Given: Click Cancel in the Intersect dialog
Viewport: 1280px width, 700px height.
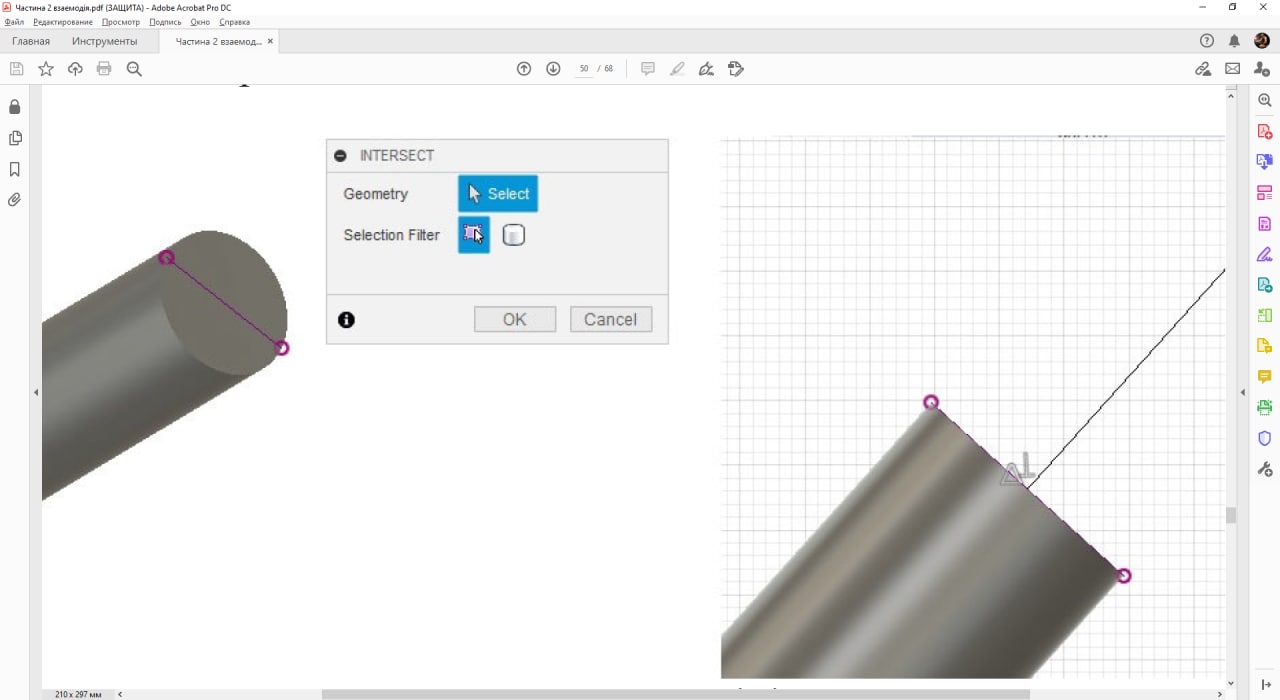Looking at the screenshot, I should pyautogui.click(x=611, y=319).
